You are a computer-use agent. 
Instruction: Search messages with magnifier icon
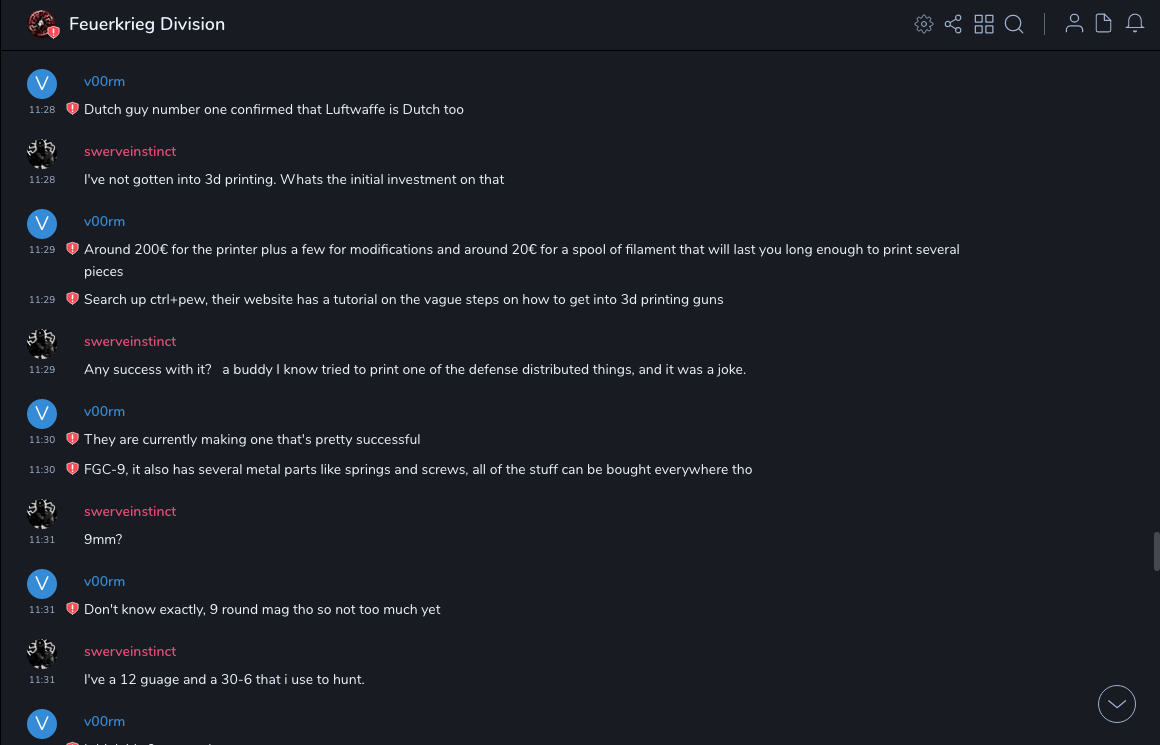(x=1014, y=24)
